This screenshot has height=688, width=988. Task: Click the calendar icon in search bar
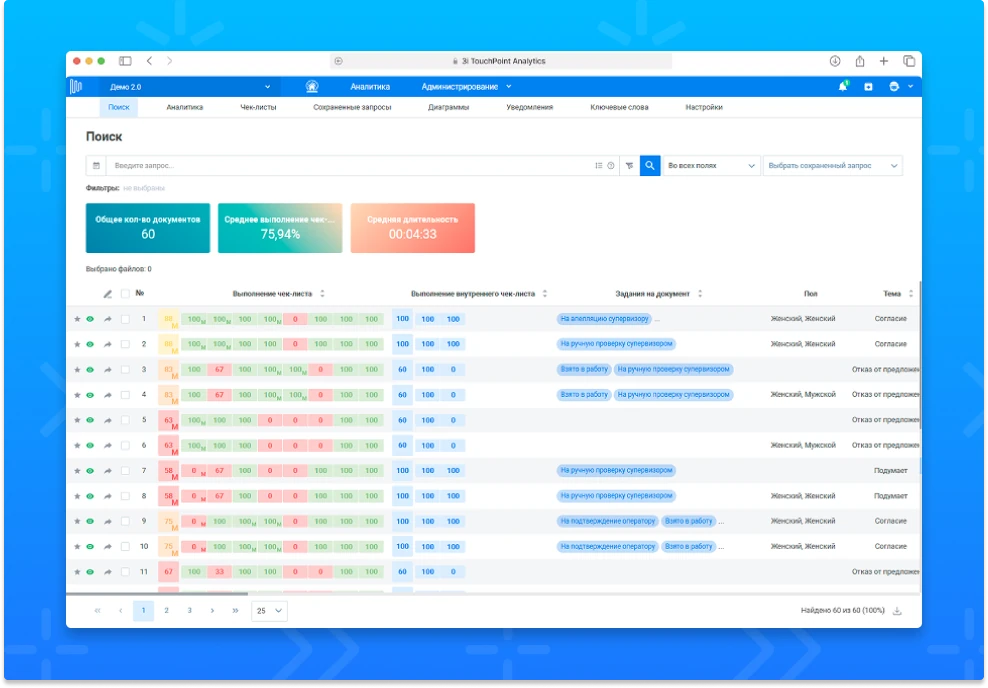96,166
